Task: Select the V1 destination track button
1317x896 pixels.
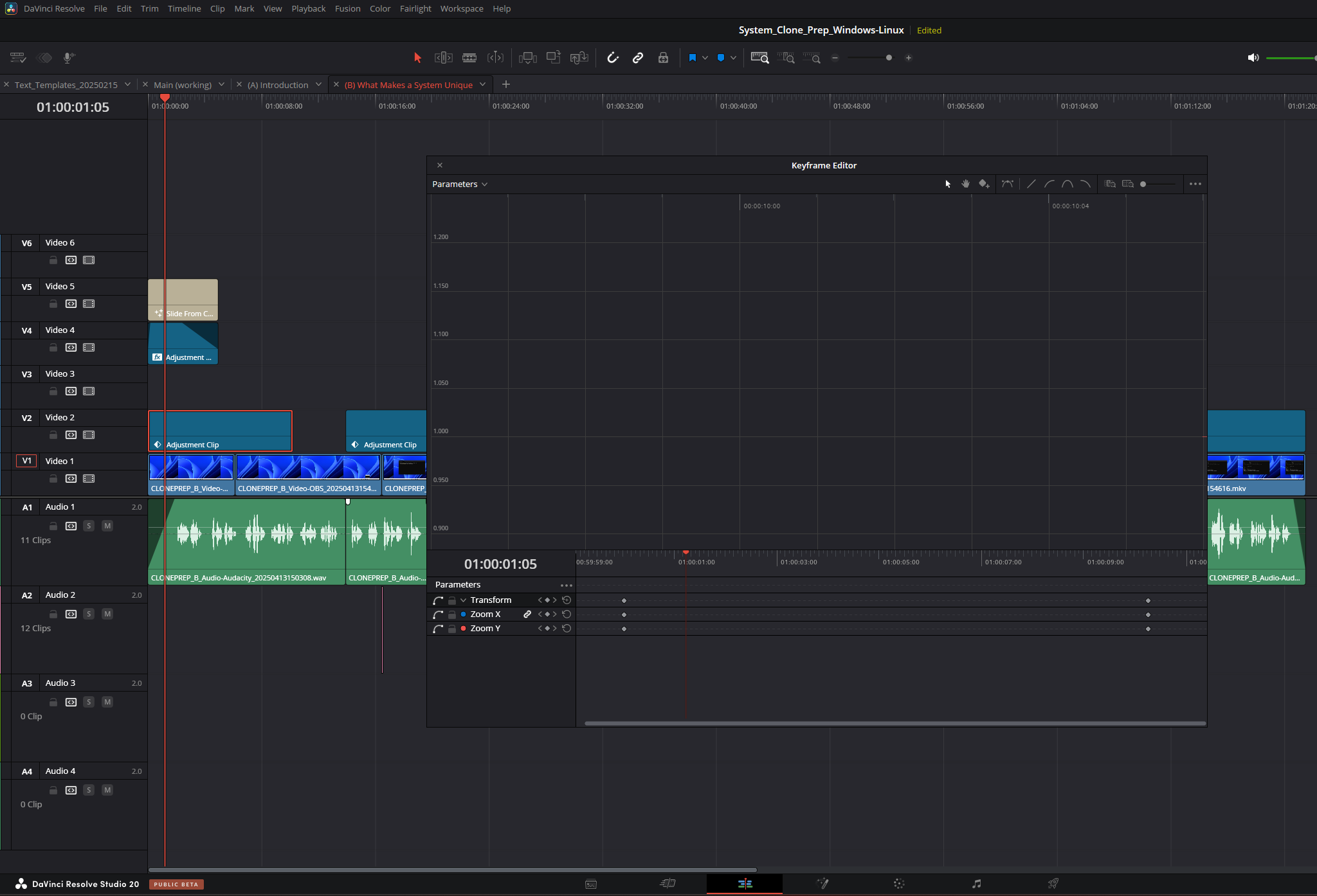Action: [26, 461]
